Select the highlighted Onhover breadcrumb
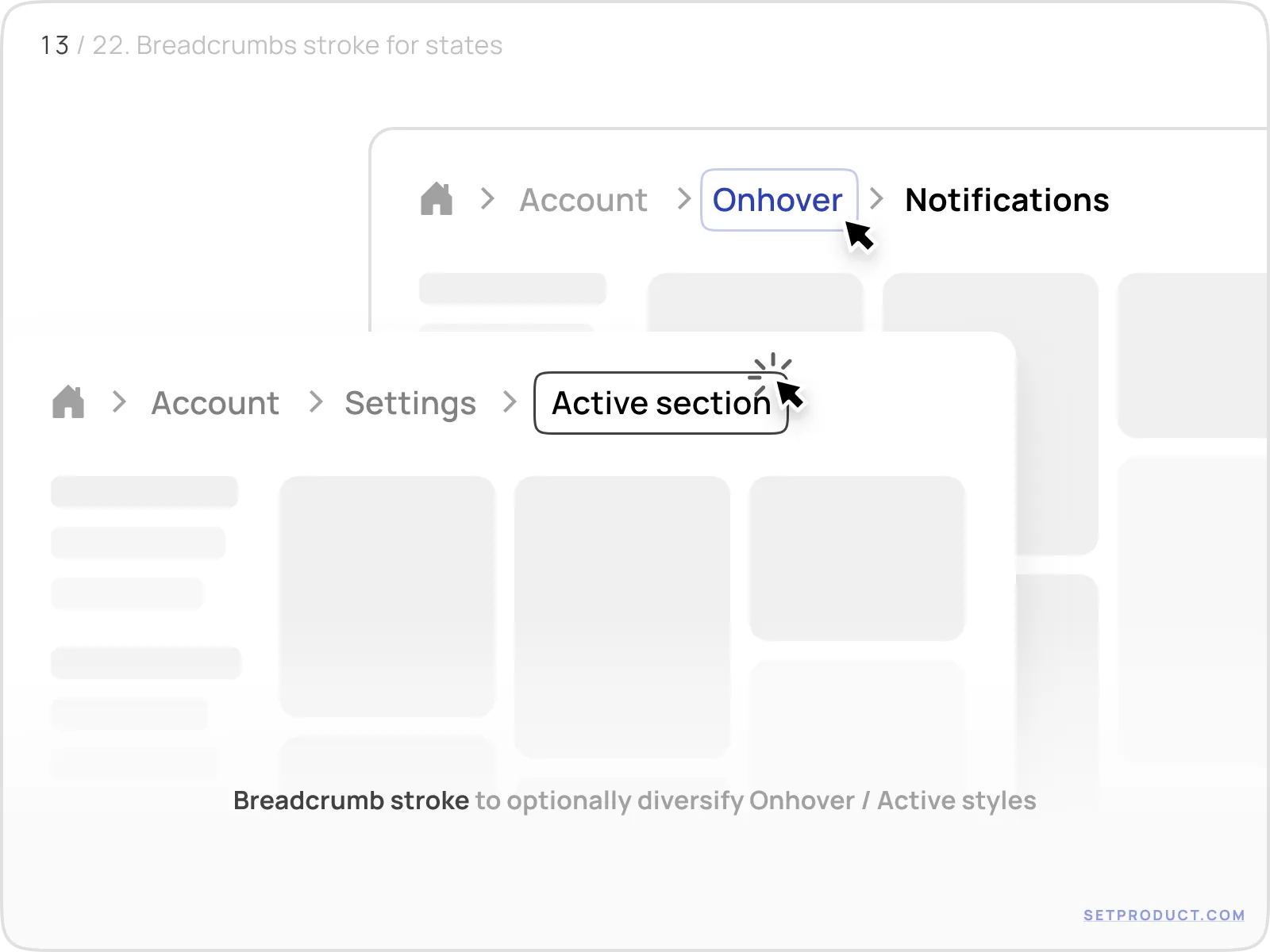The image size is (1270, 952). click(x=779, y=200)
